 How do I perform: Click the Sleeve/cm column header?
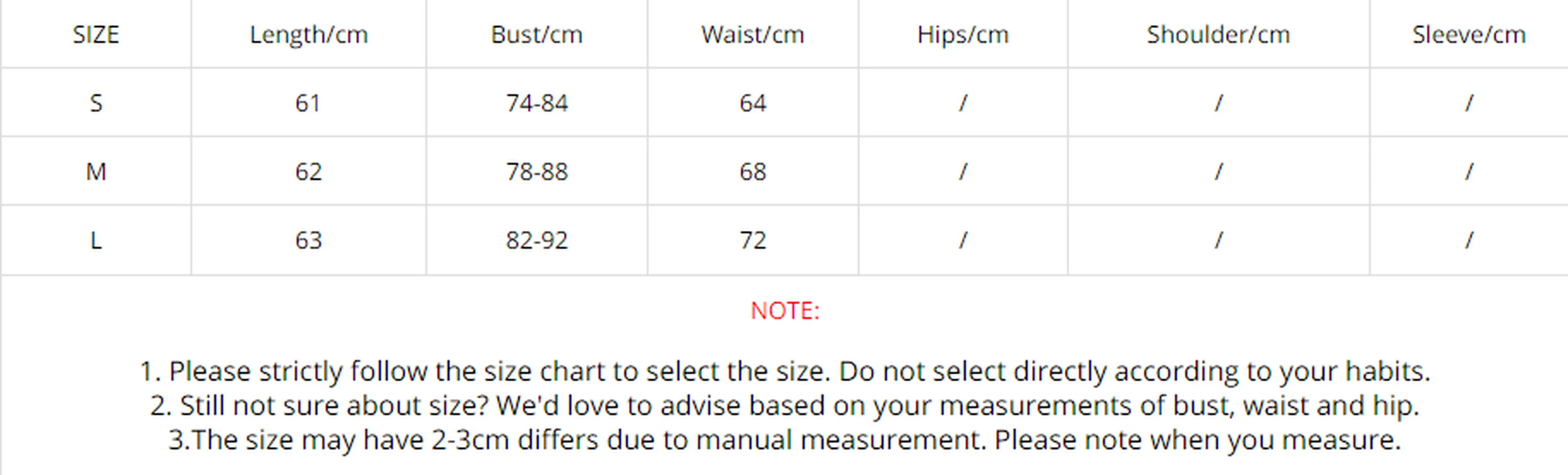[1468, 35]
